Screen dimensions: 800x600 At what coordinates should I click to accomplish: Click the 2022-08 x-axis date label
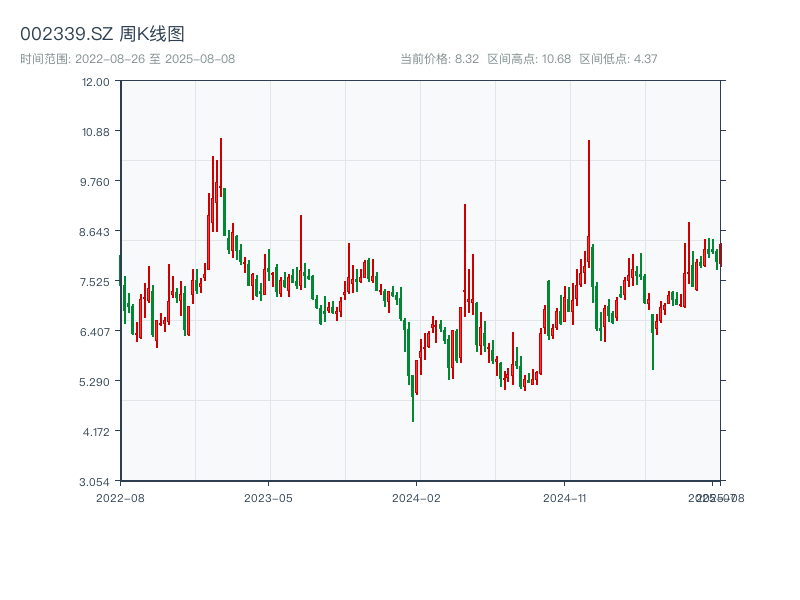point(120,497)
